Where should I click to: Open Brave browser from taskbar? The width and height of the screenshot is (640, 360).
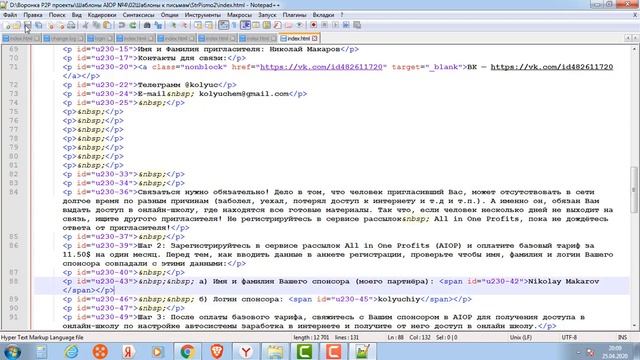tap(217, 351)
